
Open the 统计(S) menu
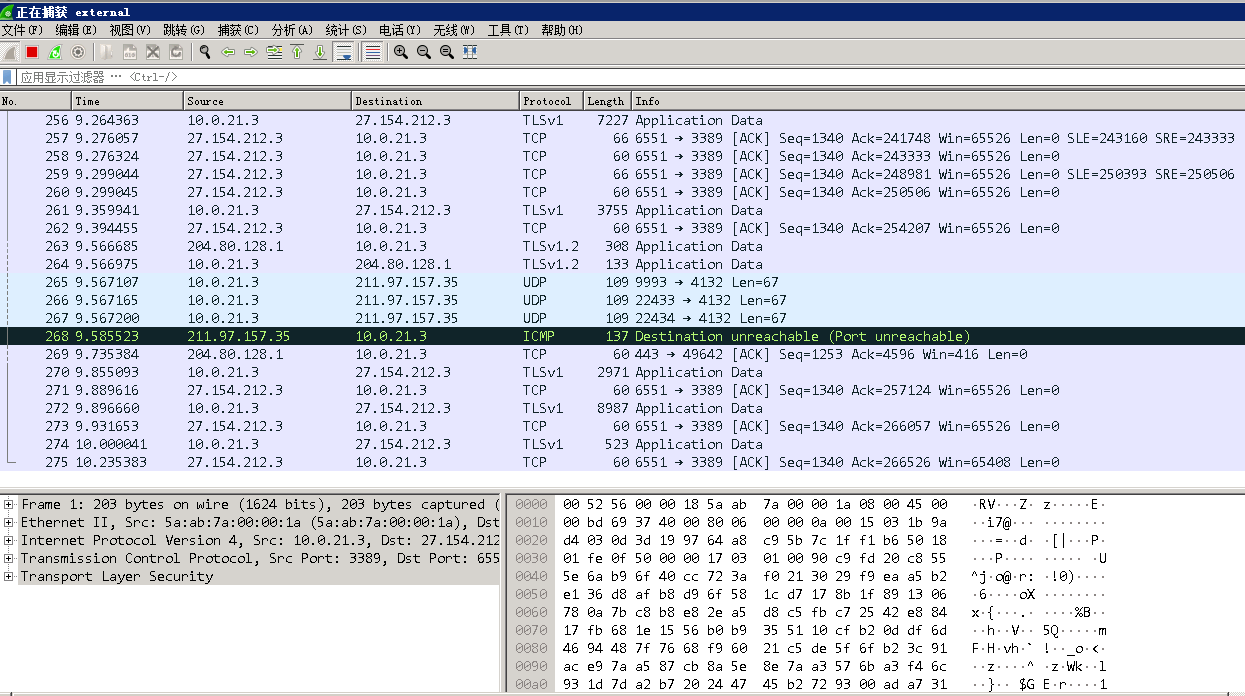(x=345, y=30)
